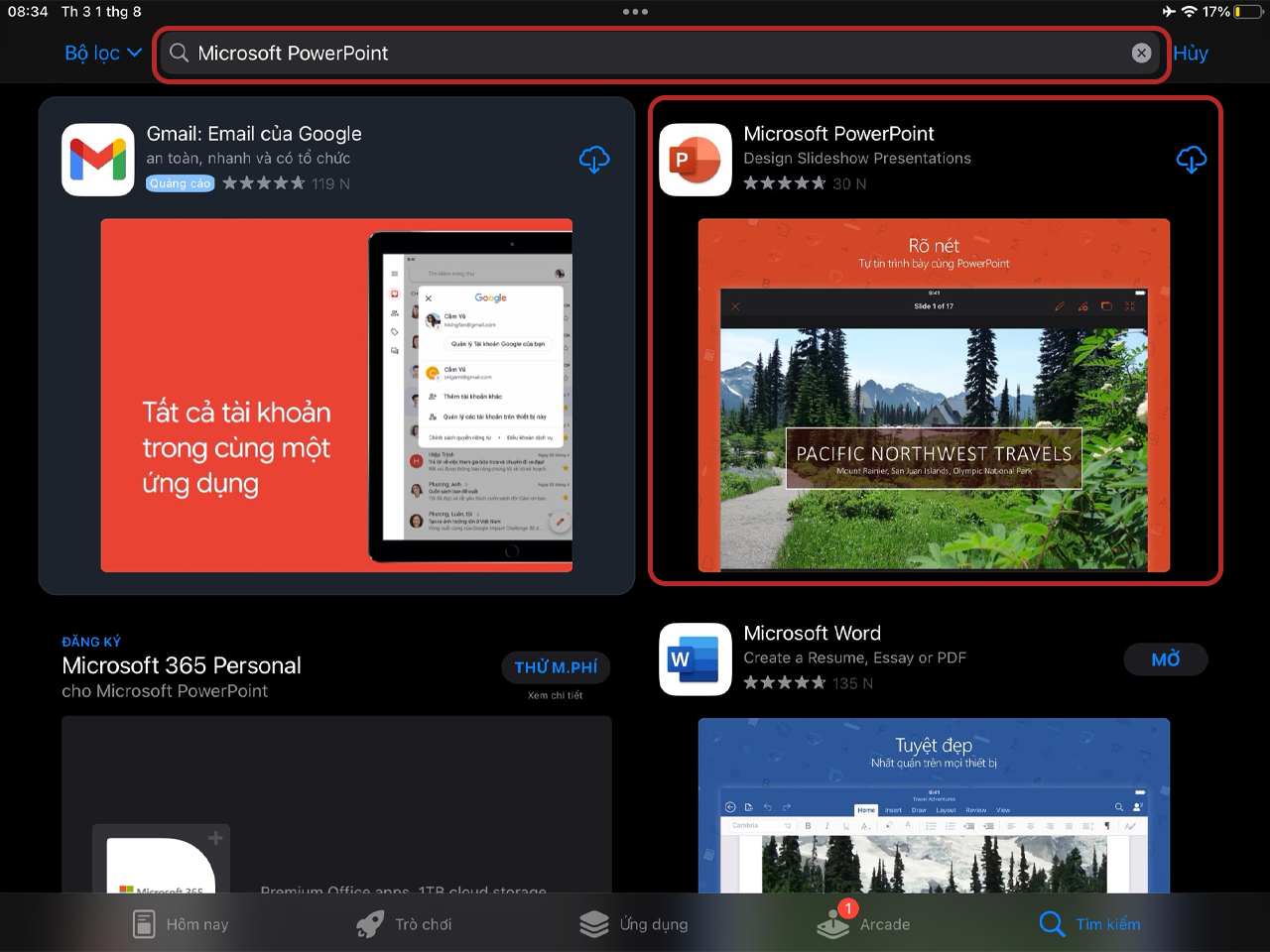Viewport: 1270px width, 952px height.
Task: Click the Xem chi tiết link
Action: coord(556,695)
